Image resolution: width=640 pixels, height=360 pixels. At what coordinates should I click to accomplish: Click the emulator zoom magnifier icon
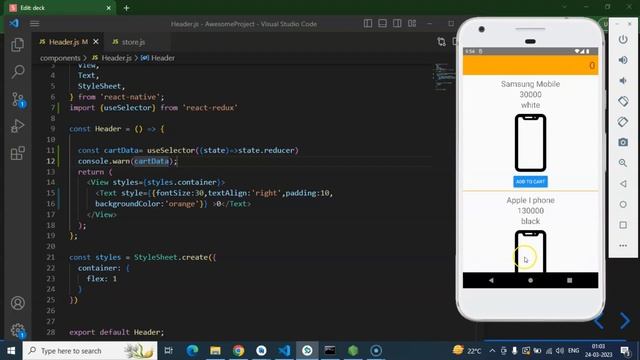coord(623,163)
